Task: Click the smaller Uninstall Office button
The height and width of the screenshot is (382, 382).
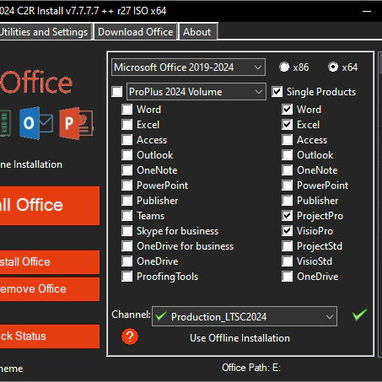Action: [x=50, y=262]
